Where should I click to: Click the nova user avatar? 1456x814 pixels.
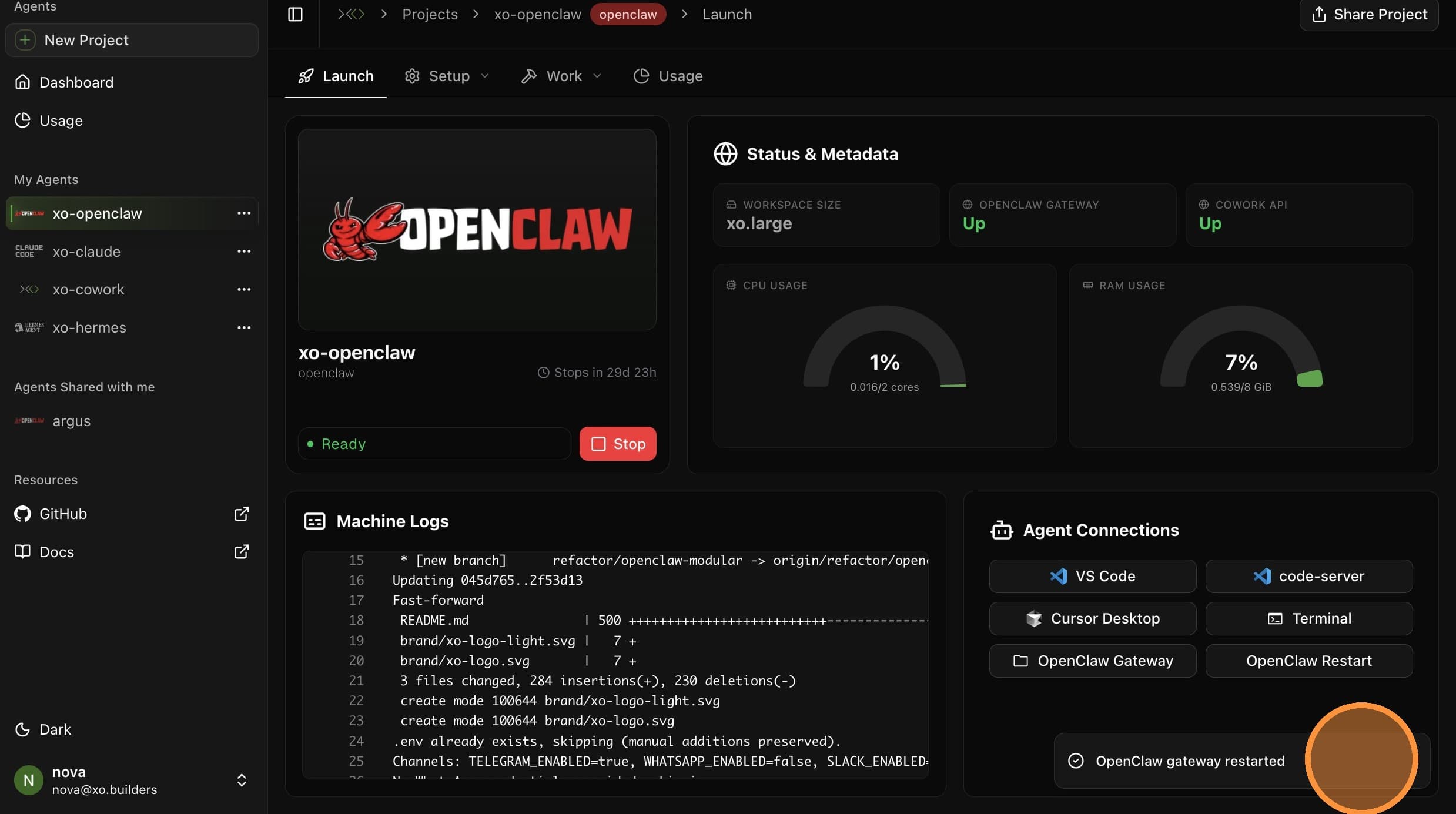coord(28,780)
